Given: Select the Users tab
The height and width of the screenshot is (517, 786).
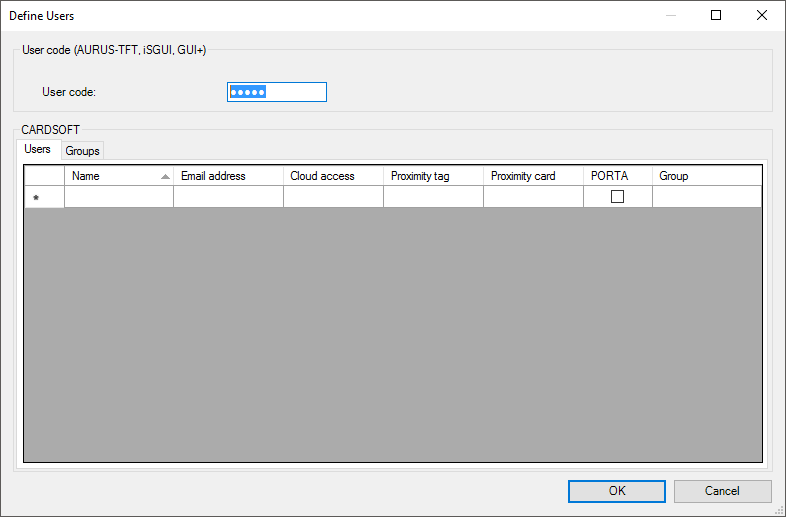Looking at the screenshot, I should [37, 150].
